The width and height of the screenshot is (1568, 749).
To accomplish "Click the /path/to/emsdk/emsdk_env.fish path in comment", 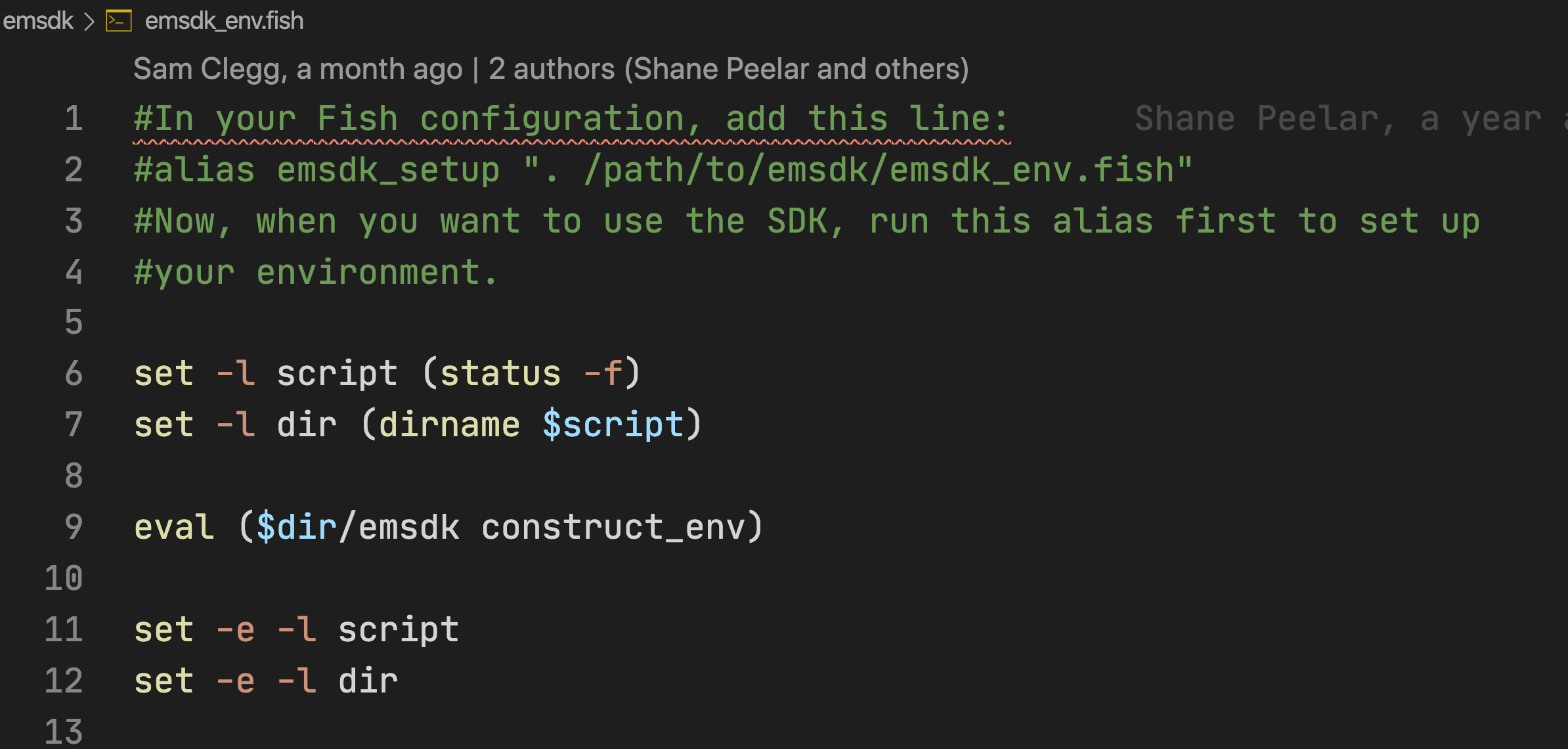I will click(x=879, y=170).
